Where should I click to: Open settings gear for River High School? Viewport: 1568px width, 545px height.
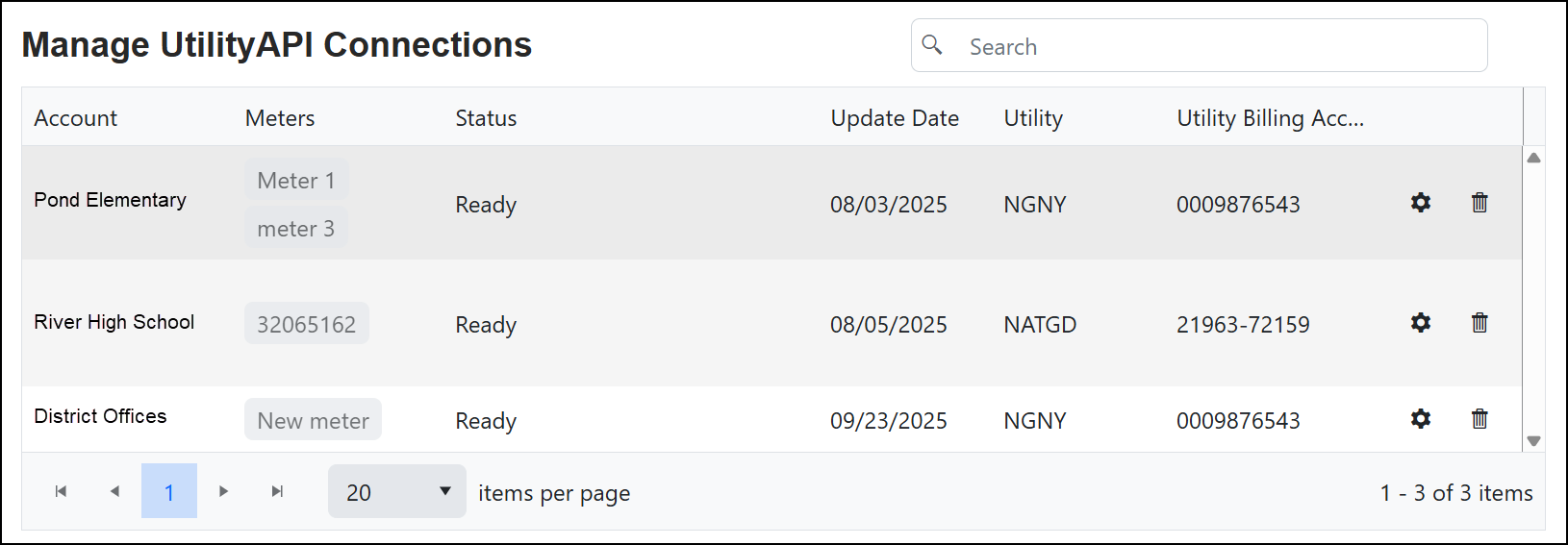1420,323
